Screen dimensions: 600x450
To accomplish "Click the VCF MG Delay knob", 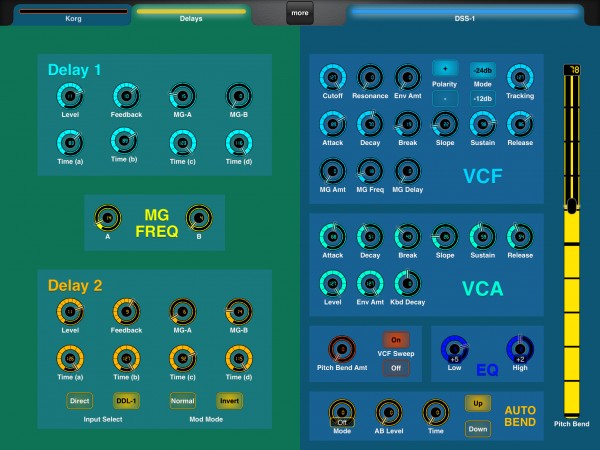I will 408,171.
